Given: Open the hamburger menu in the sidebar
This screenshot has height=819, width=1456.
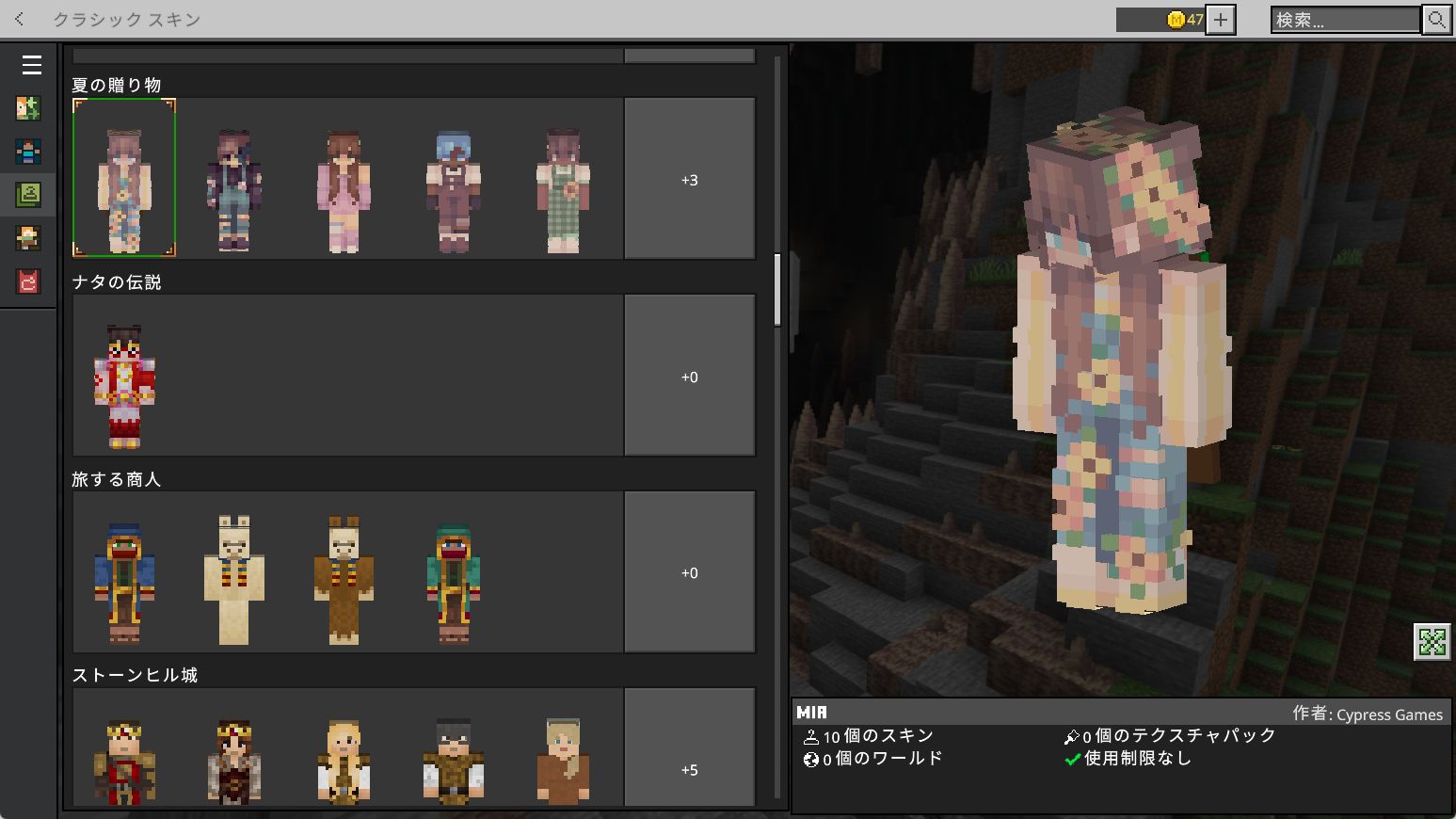Looking at the screenshot, I should (x=31, y=65).
